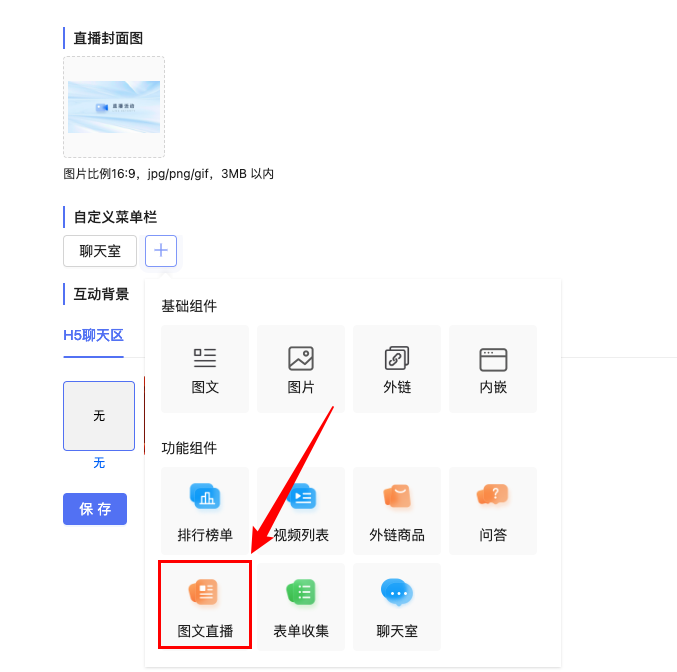
Task: Add the 图片 image component
Action: (x=301, y=369)
